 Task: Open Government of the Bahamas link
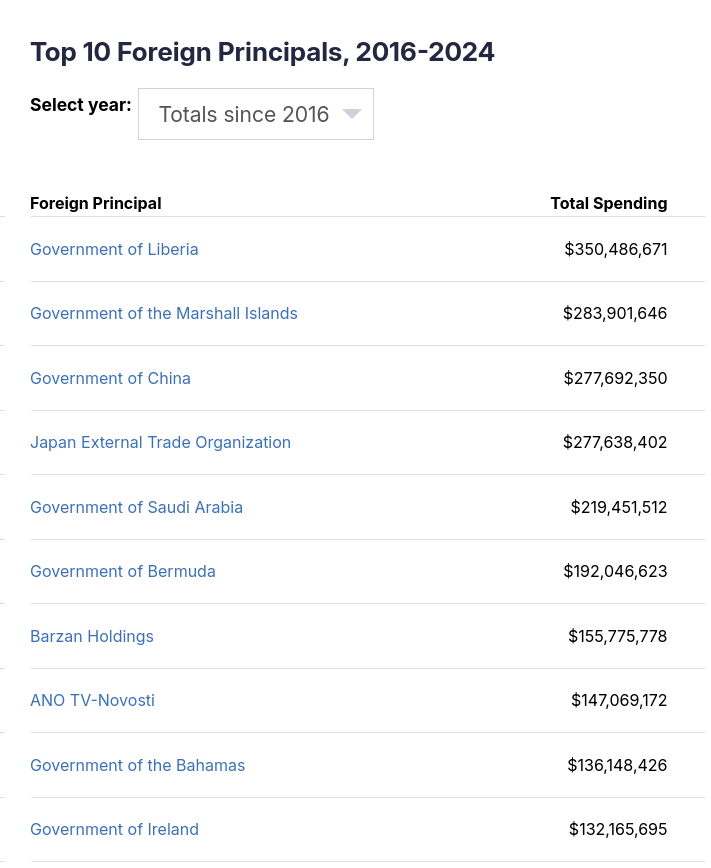tap(137, 765)
